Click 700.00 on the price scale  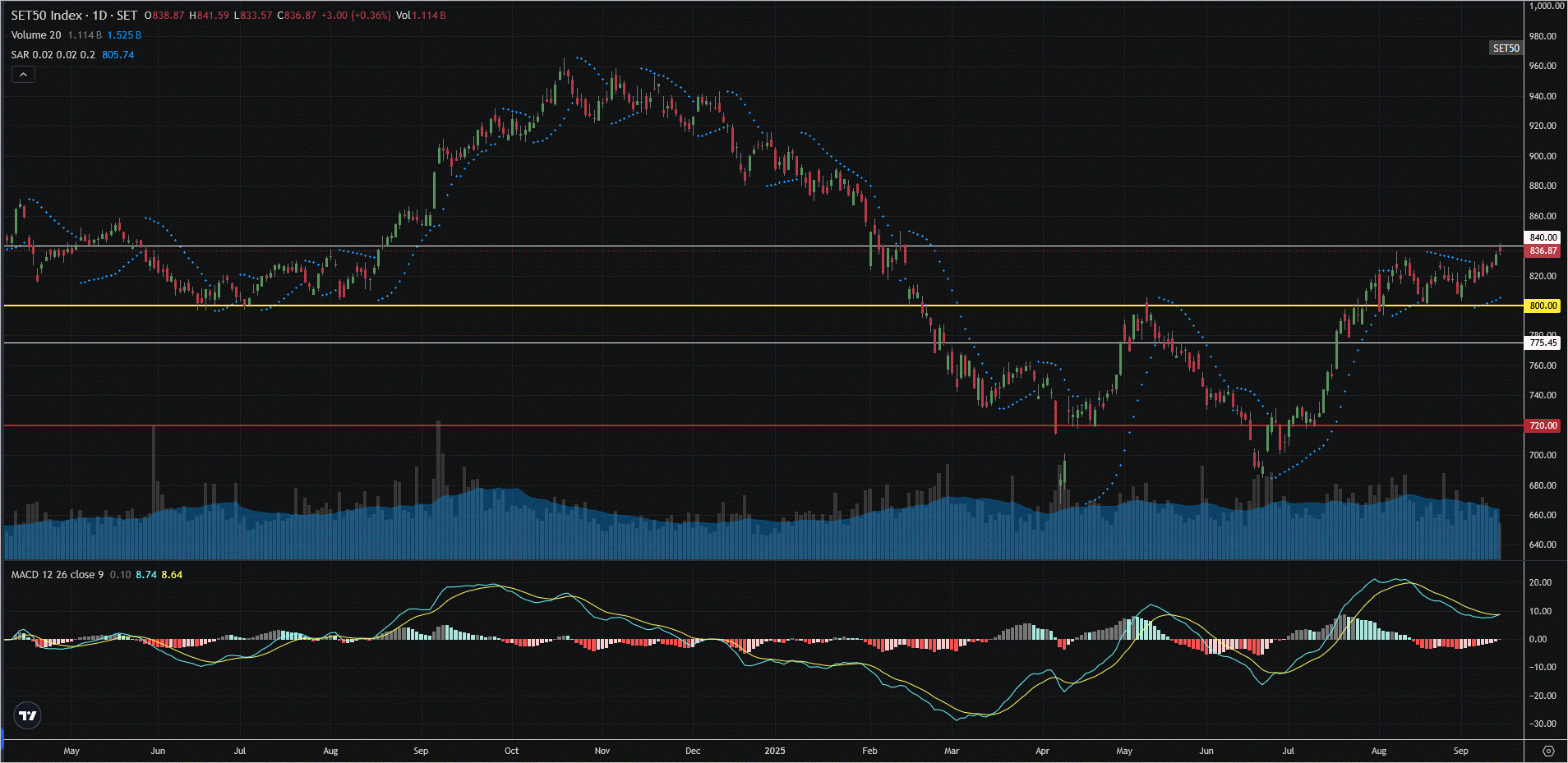coord(1543,455)
